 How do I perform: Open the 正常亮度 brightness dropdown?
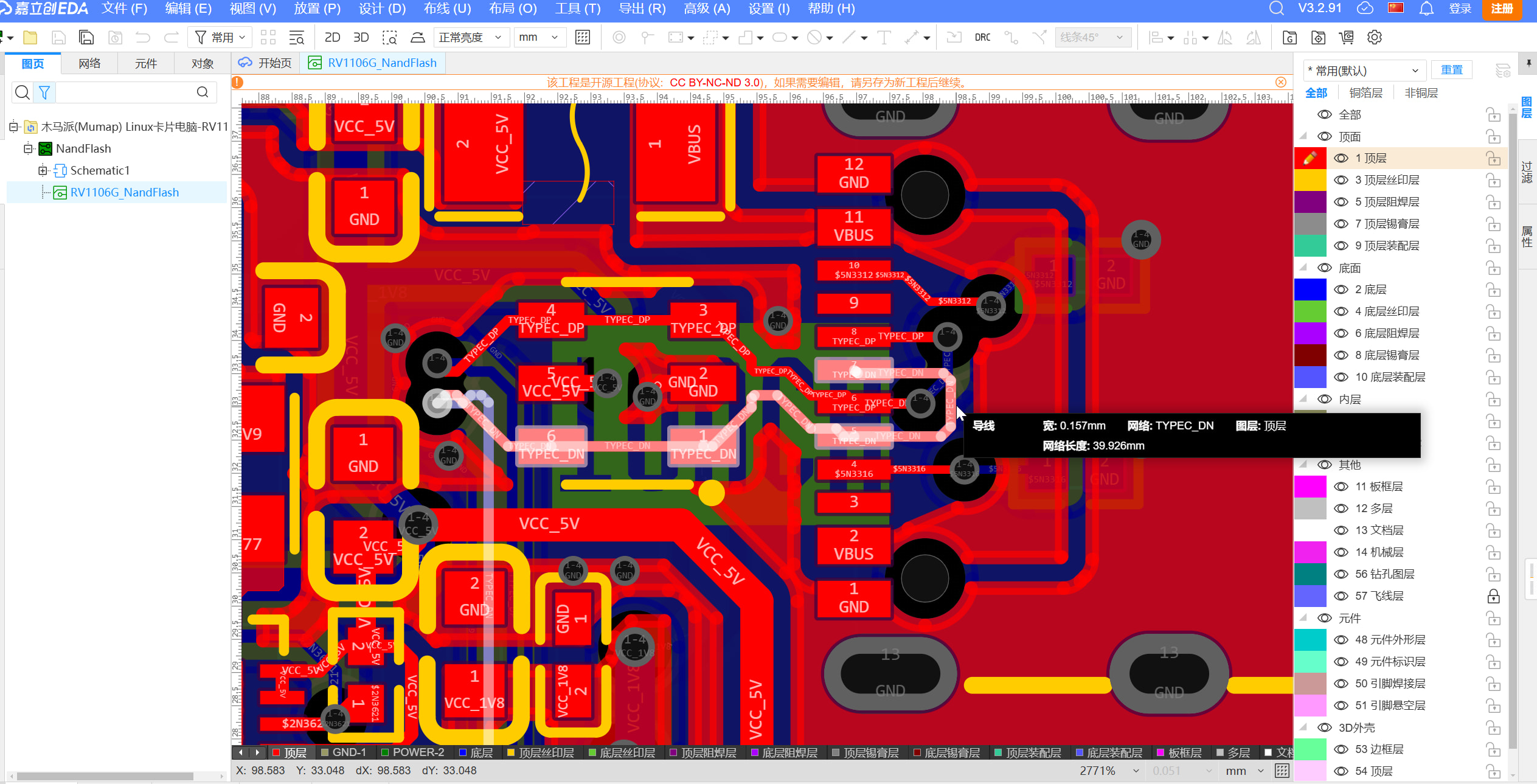pyautogui.click(x=470, y=38)
